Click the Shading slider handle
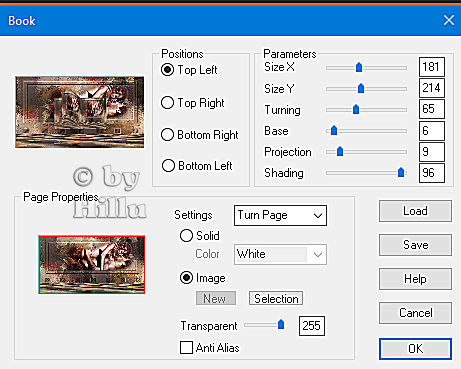This screenshot has height=369, width=461. 401,172
